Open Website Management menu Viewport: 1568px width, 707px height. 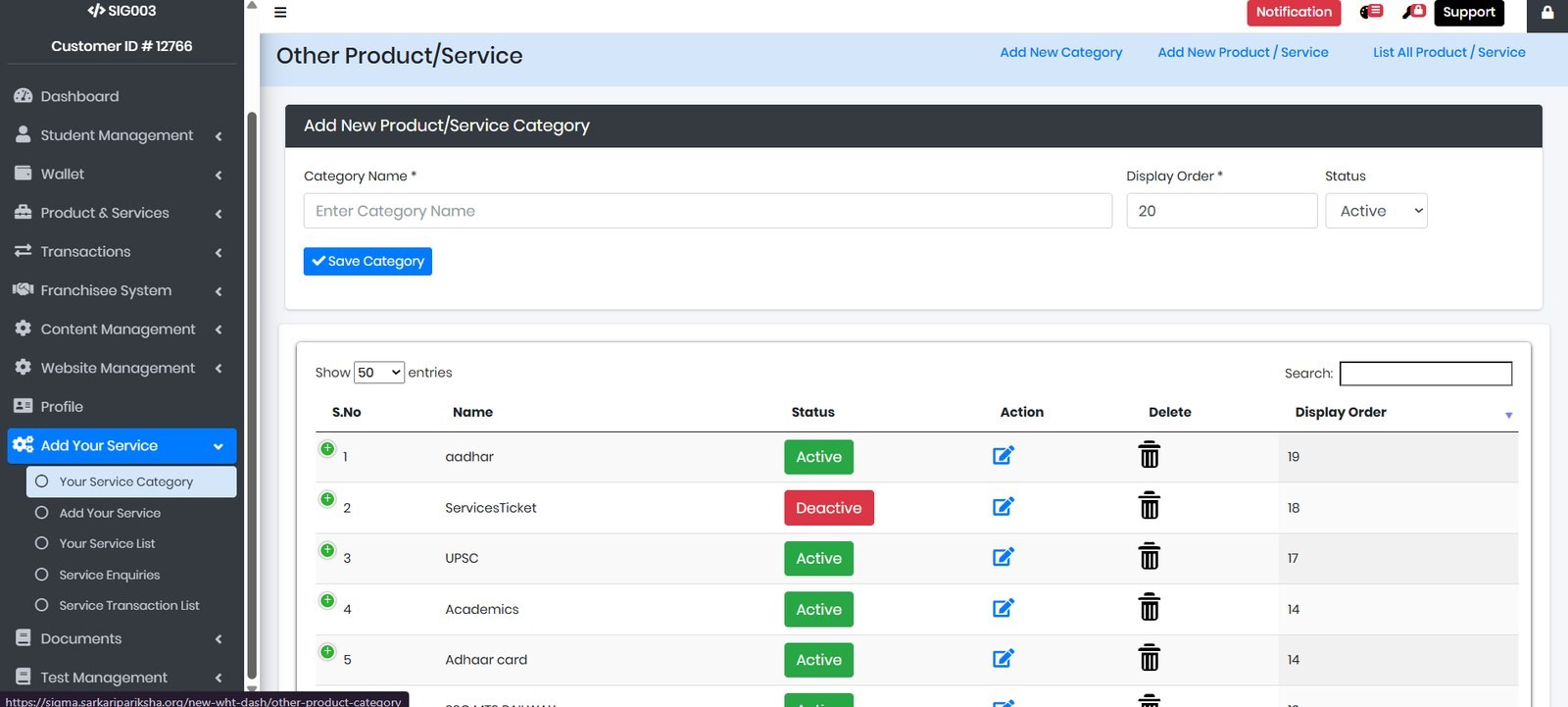122,368
